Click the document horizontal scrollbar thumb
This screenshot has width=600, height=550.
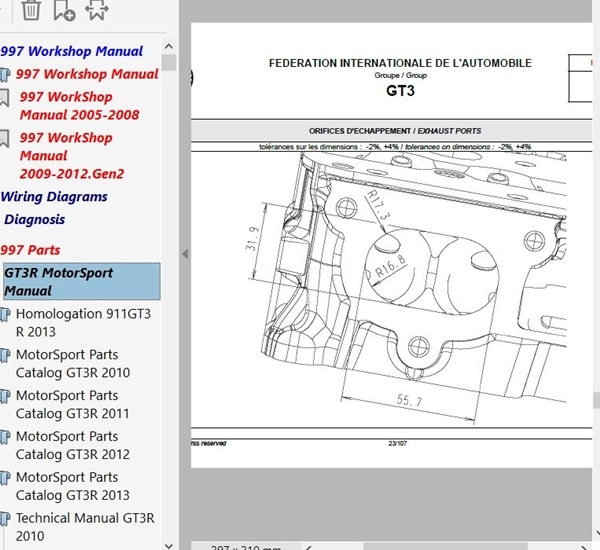pyautogui.click(x=445, y=547)
